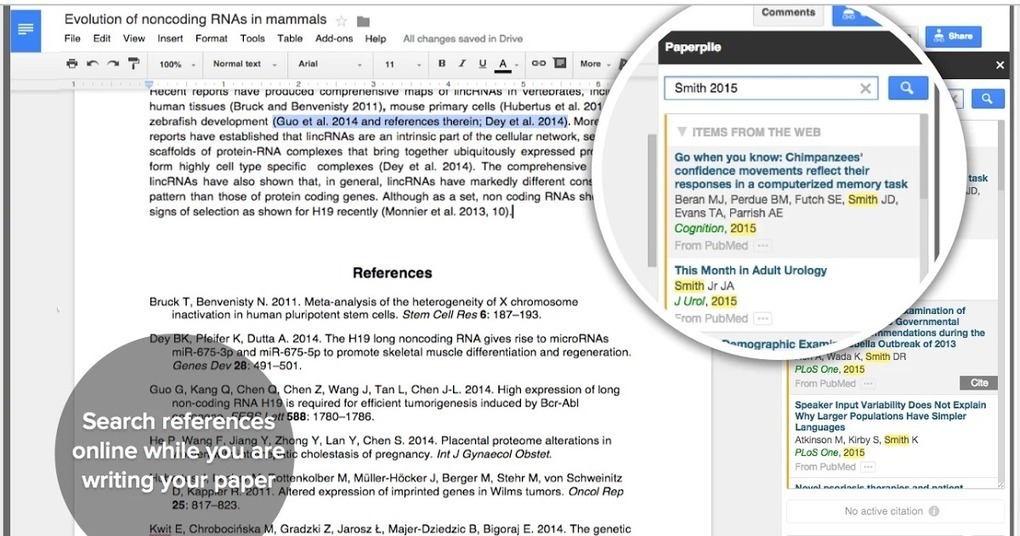Expand the More toolbar options

pos(595,64)
